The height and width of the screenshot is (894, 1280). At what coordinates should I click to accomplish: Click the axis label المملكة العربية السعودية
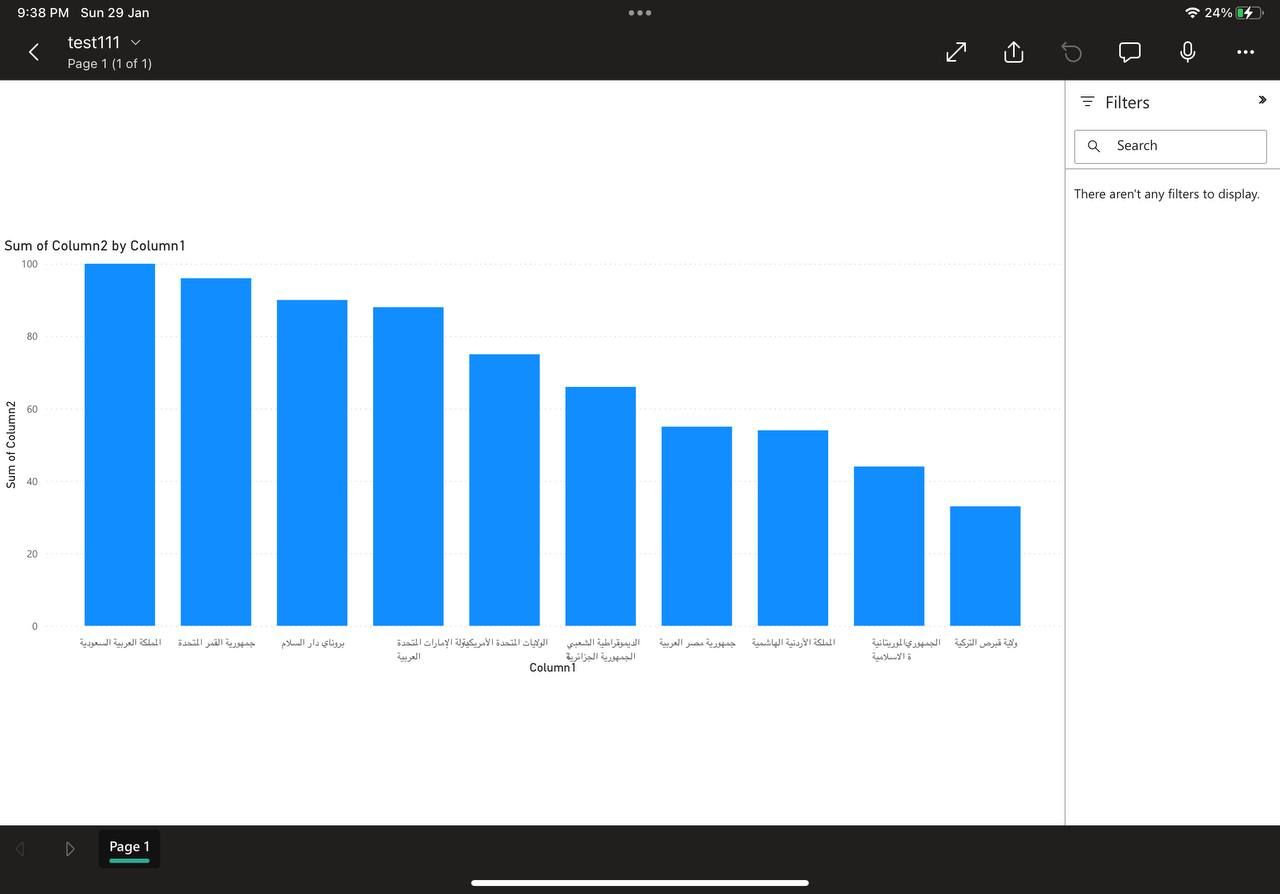(x=120, y=643)
